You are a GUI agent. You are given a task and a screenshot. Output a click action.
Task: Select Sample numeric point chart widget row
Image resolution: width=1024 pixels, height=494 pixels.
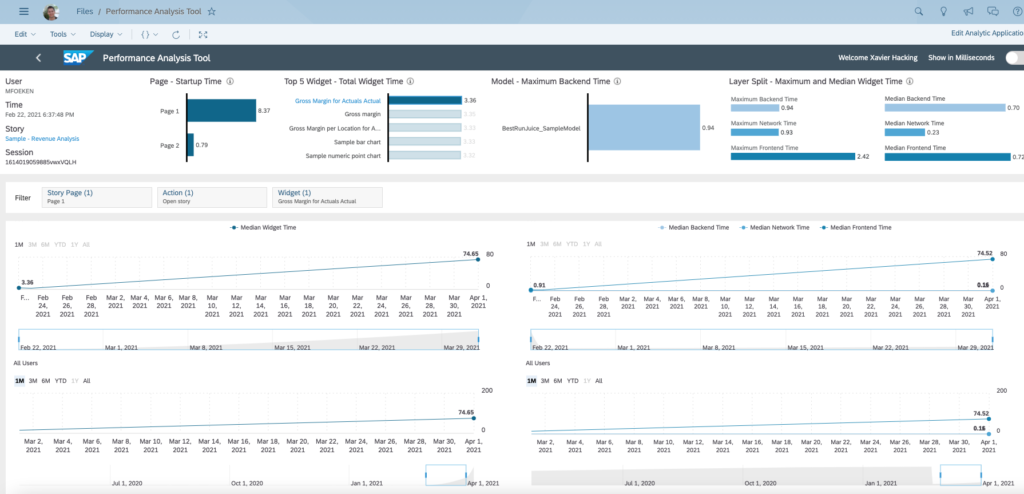click(344, 156)
